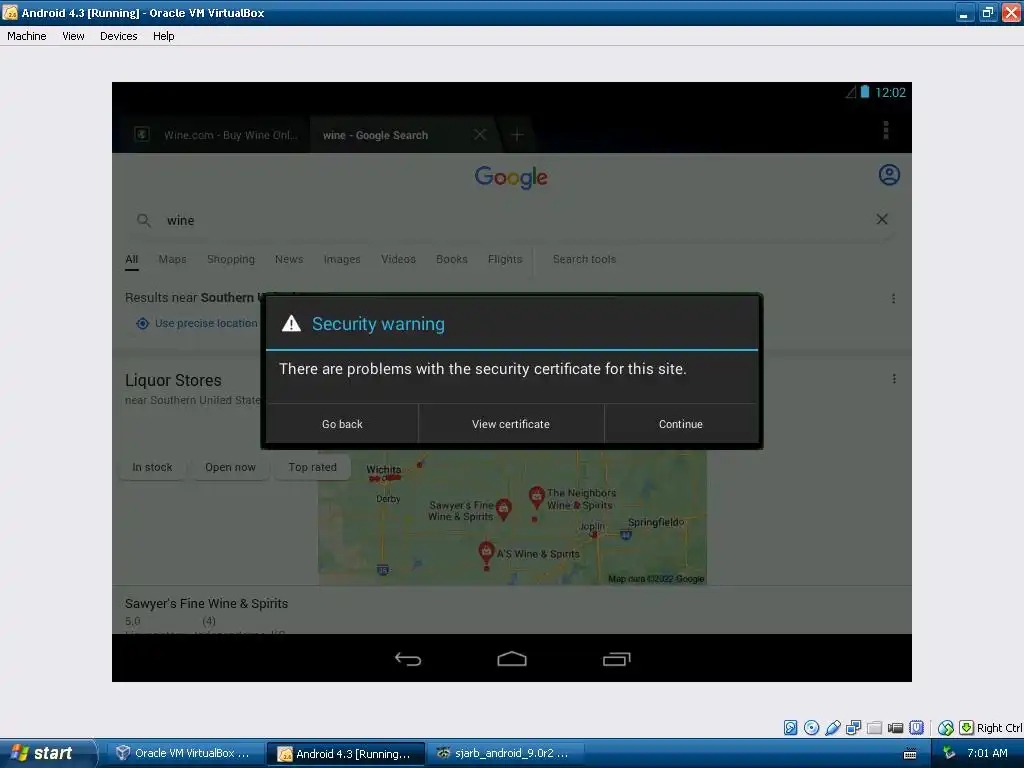Select the News search category
The width and height of the screenshot is (1024, 768).
coord(289,259)
